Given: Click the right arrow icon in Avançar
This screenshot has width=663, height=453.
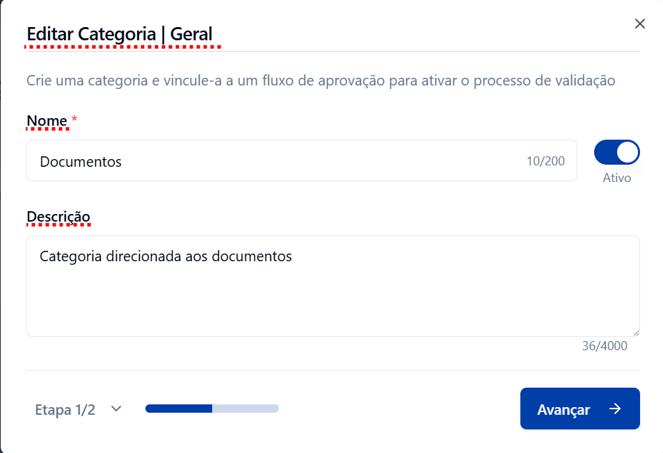Looking at the screenshot, I should [615, 409].
